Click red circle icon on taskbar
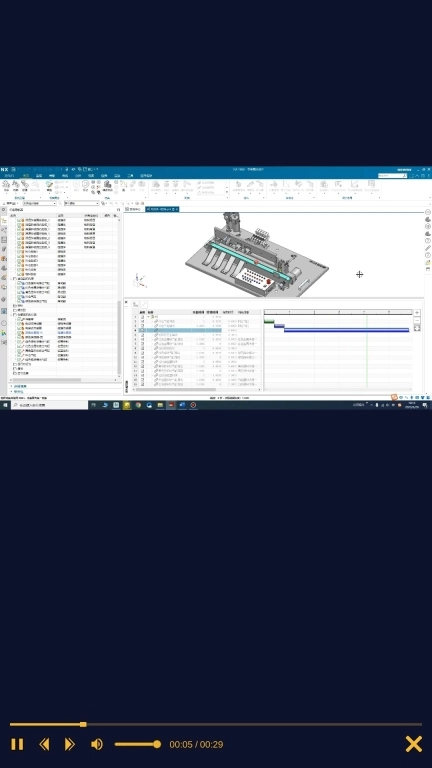This screenshot has width=432, height=768. [193, 405]
